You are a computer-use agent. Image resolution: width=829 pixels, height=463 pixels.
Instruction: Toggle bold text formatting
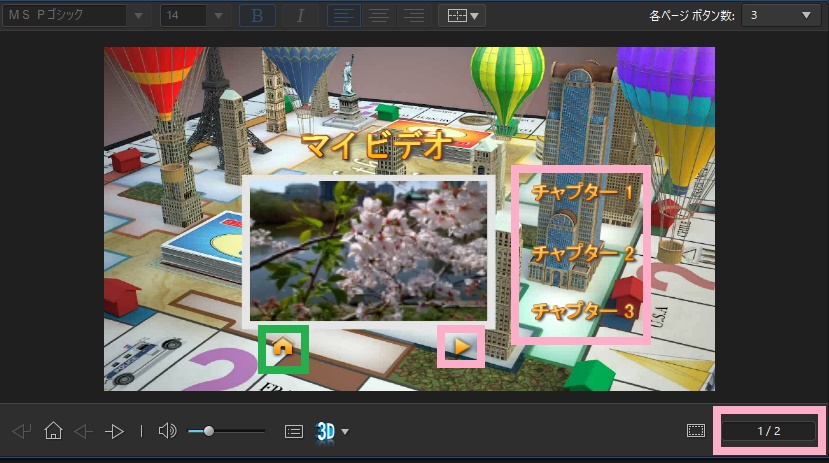point(258,16)
